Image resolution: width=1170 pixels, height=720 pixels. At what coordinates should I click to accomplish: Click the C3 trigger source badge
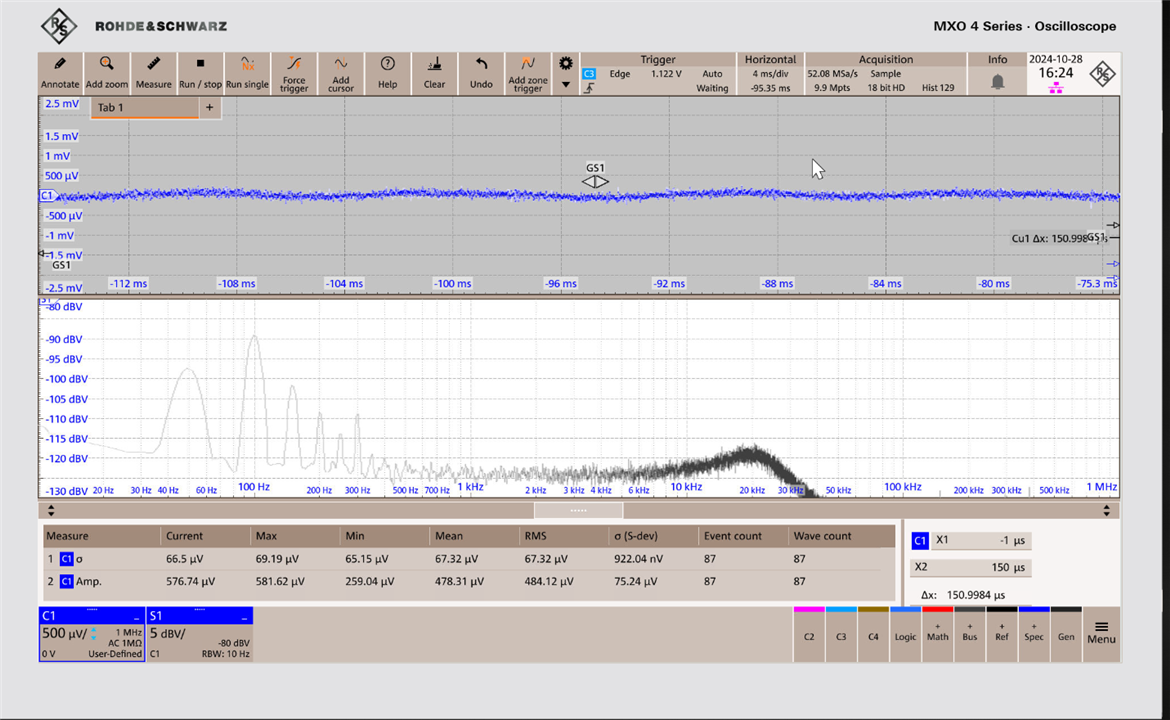tap(589, 74)
